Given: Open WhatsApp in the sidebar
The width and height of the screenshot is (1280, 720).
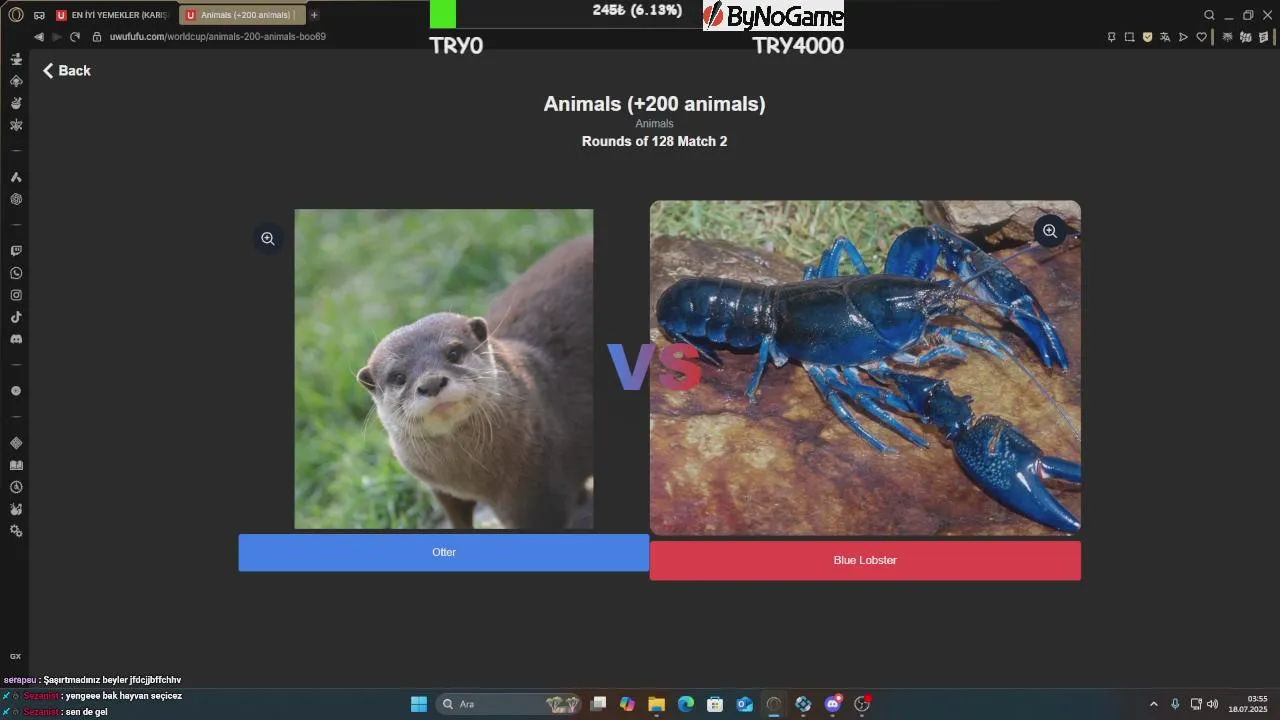Looking at the screenshot, I should click(x=16, y=273).
